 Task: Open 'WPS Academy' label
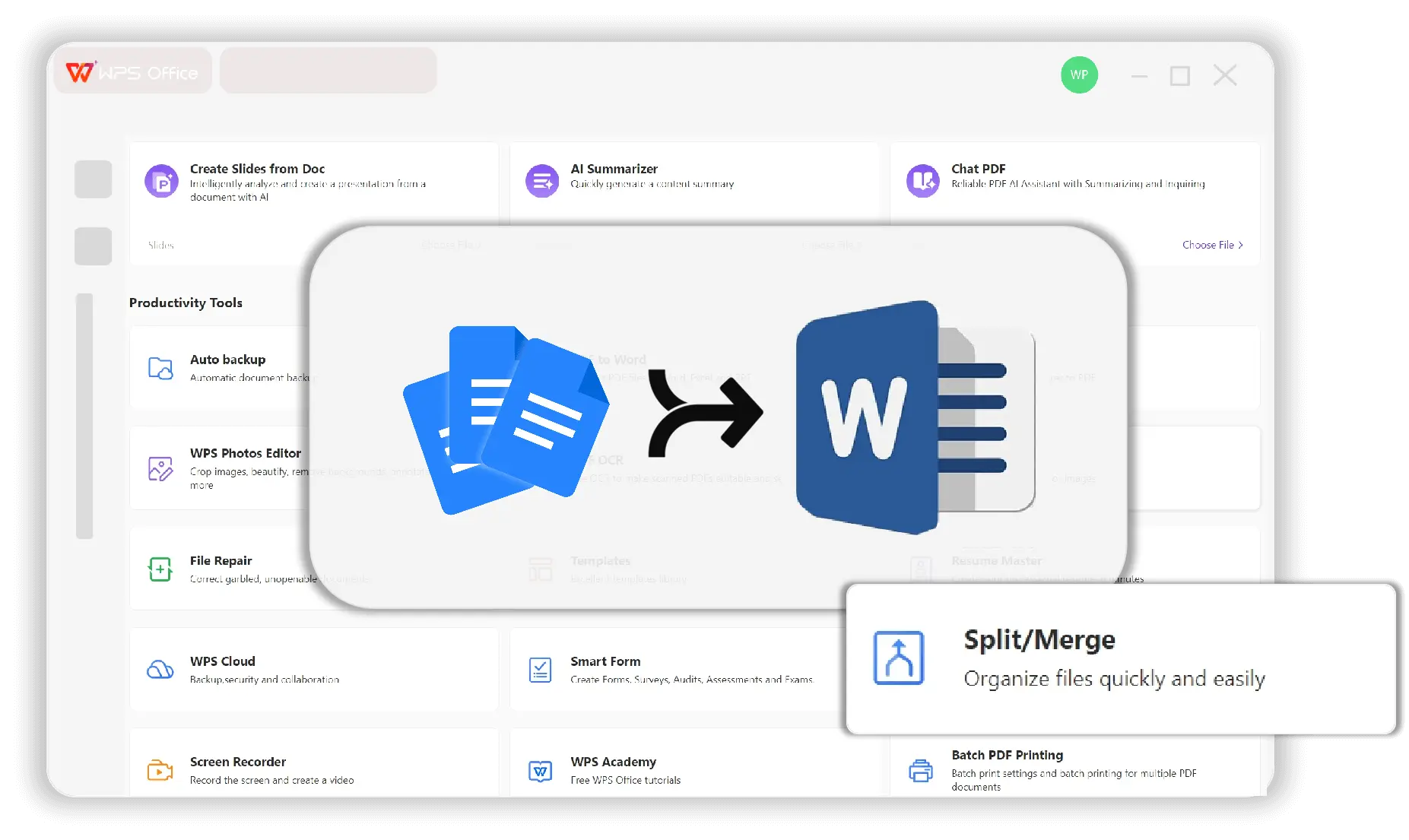point(613,762)
